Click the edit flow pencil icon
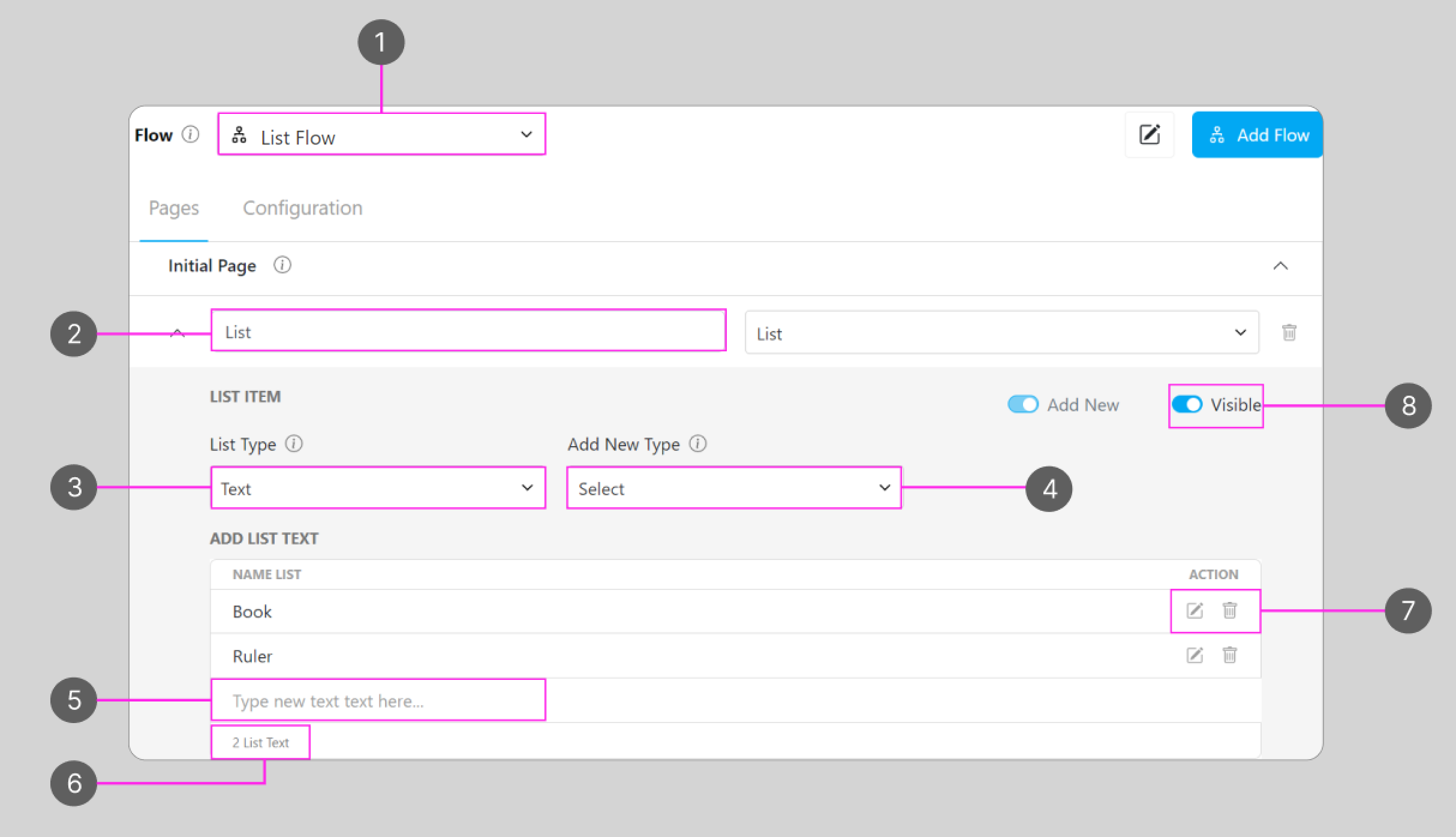The width and height of the screenshot is (1456, 837). tap(1149, 135)
